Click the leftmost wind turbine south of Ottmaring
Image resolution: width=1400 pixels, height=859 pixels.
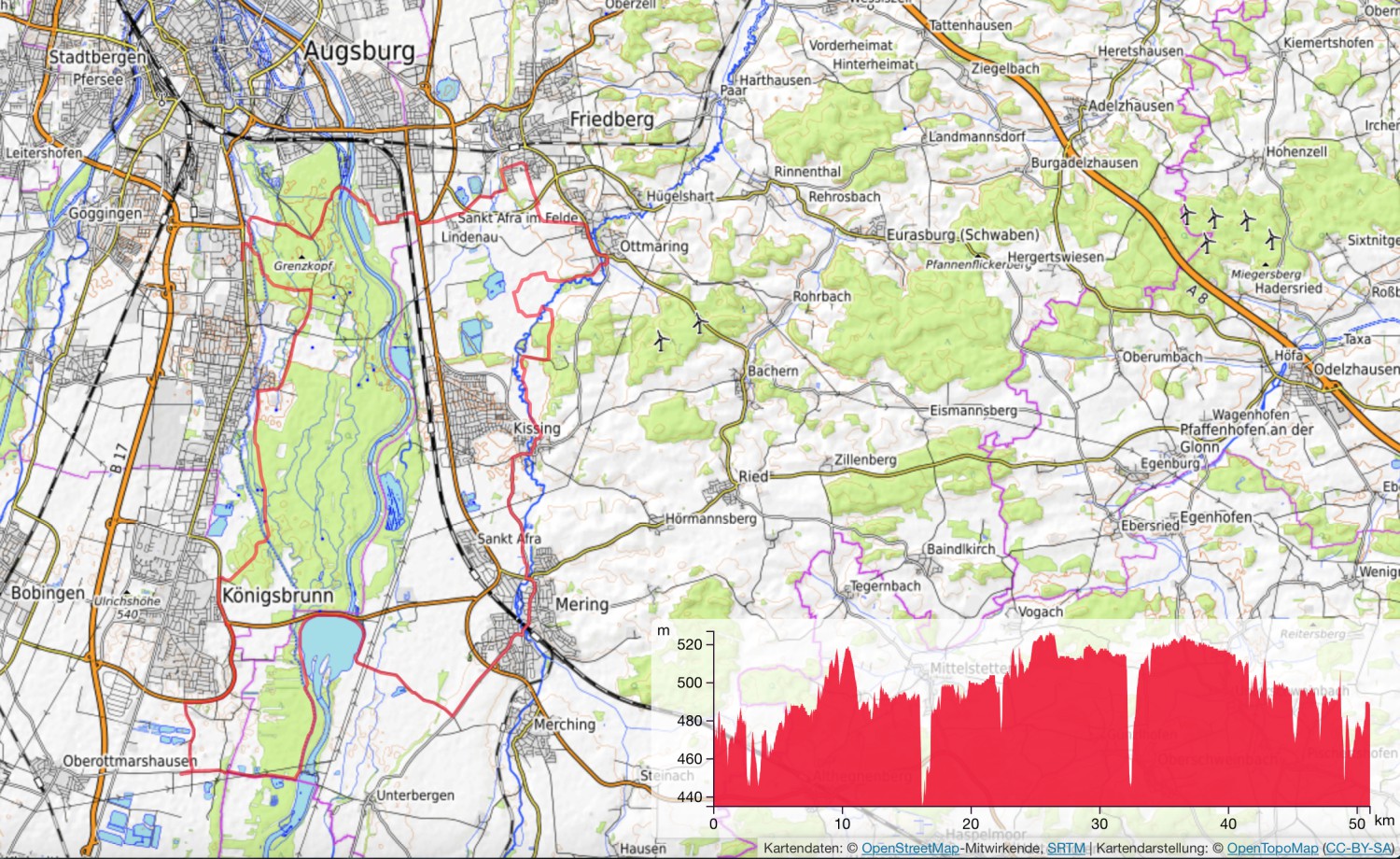(x=661, y=341)
